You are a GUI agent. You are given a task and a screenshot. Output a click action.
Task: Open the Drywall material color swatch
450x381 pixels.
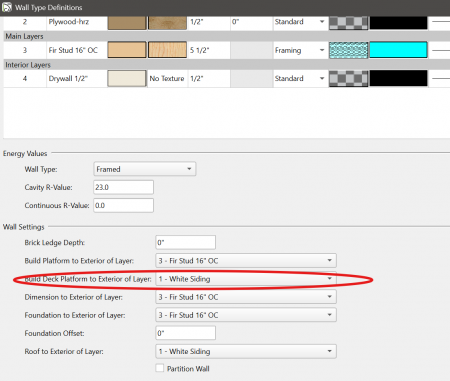pyautogui.click(x=127, y=78)
